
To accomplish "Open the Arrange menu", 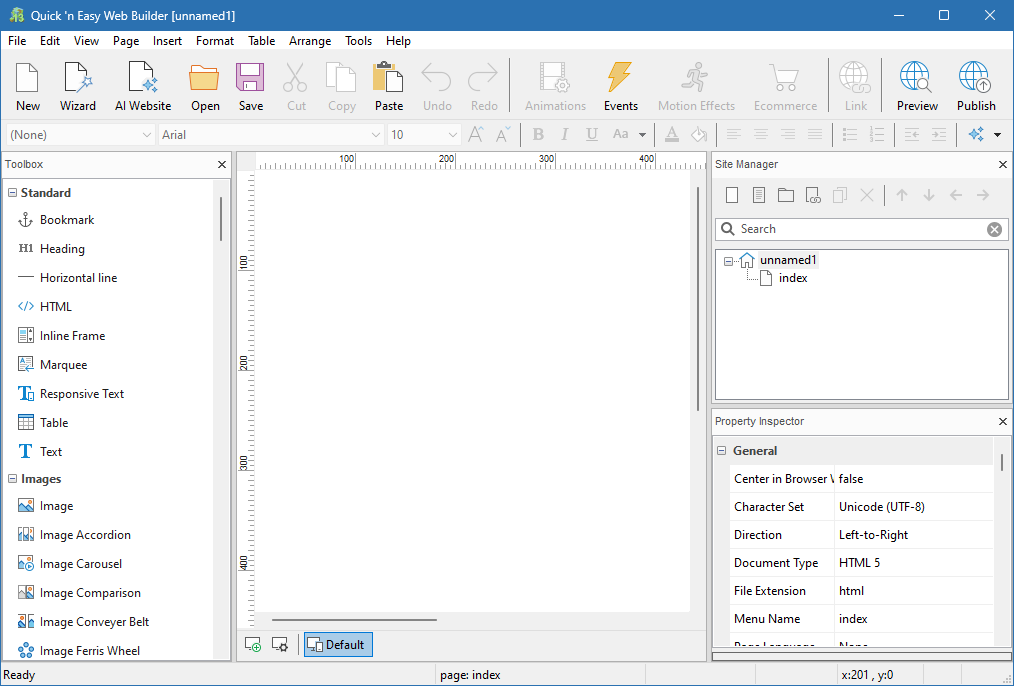I will point(310,41).
